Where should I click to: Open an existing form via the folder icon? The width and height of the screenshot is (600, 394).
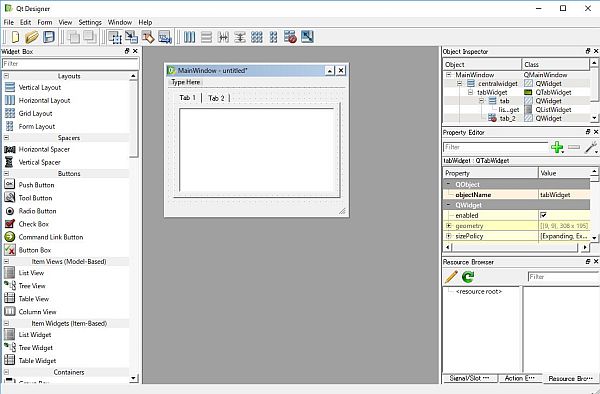(32, 37)
